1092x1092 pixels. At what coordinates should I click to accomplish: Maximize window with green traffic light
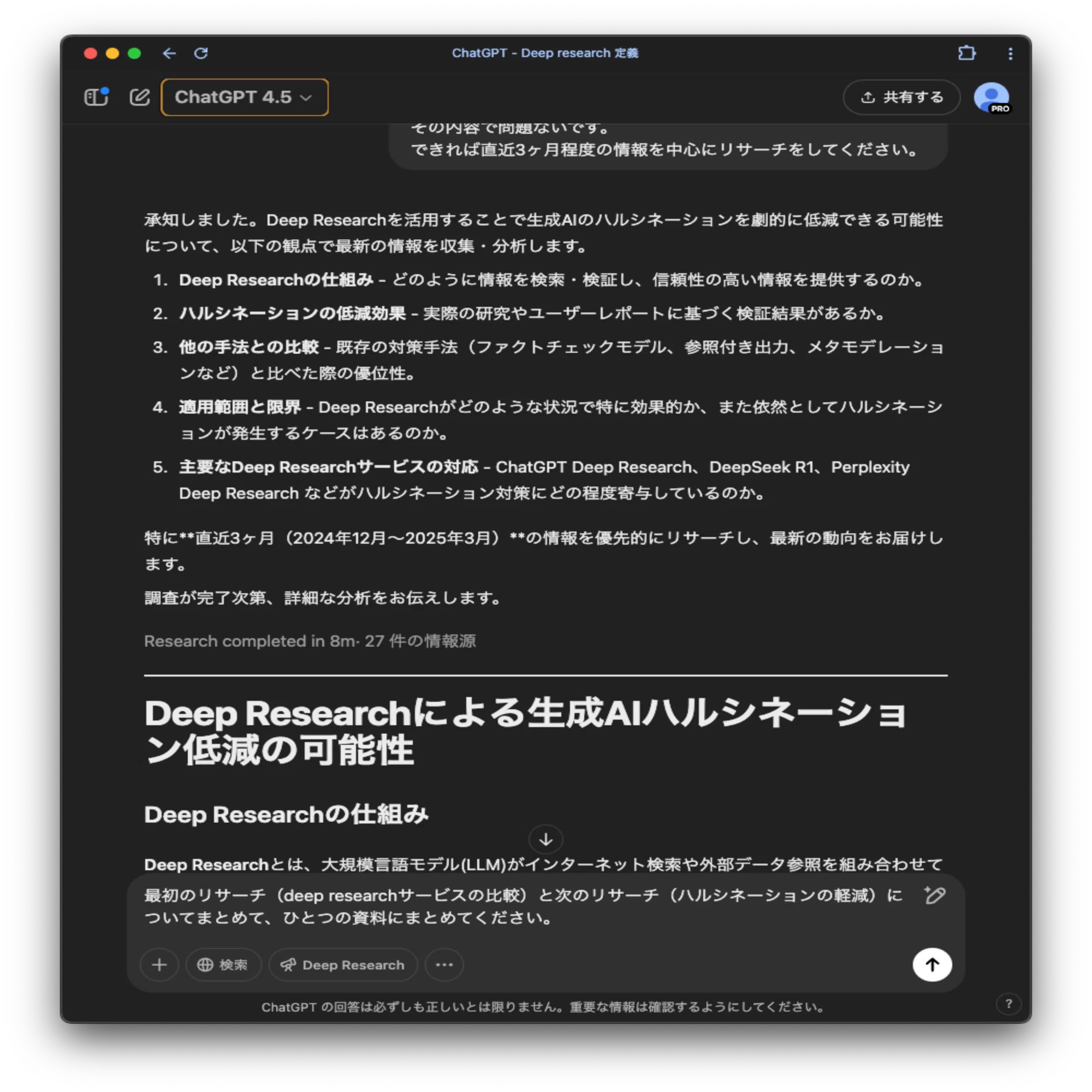point(134,53)
